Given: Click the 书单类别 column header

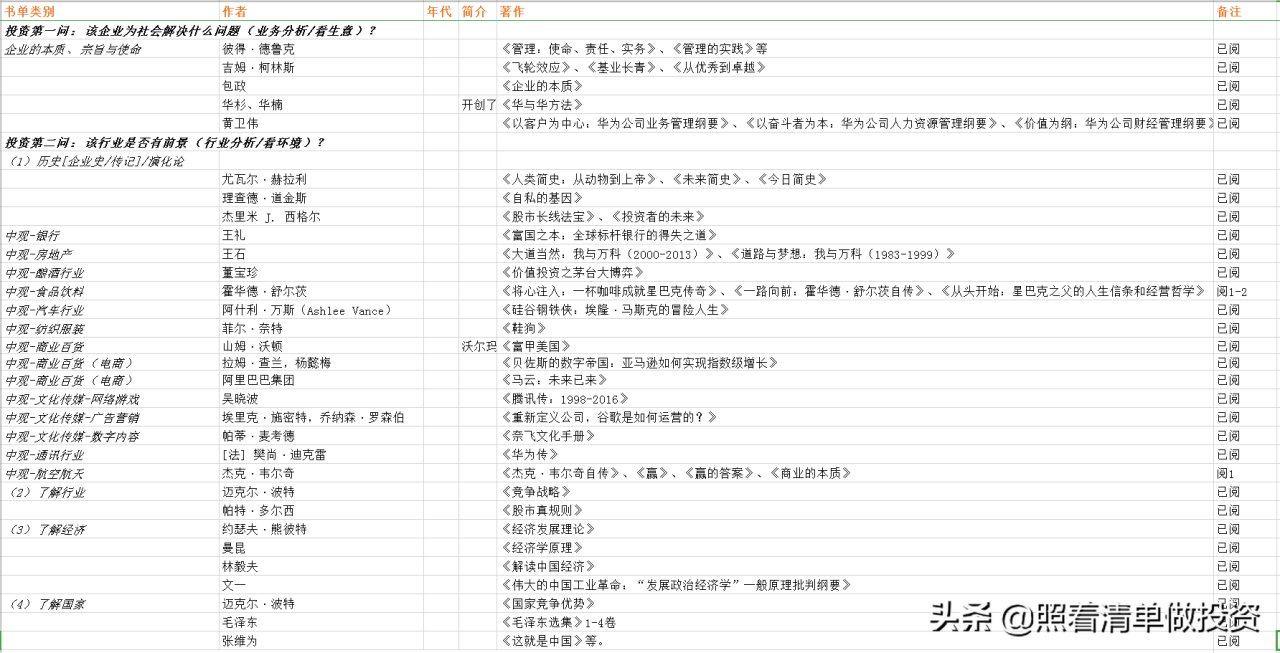Looking at the screenshot, I should (30, 11).
